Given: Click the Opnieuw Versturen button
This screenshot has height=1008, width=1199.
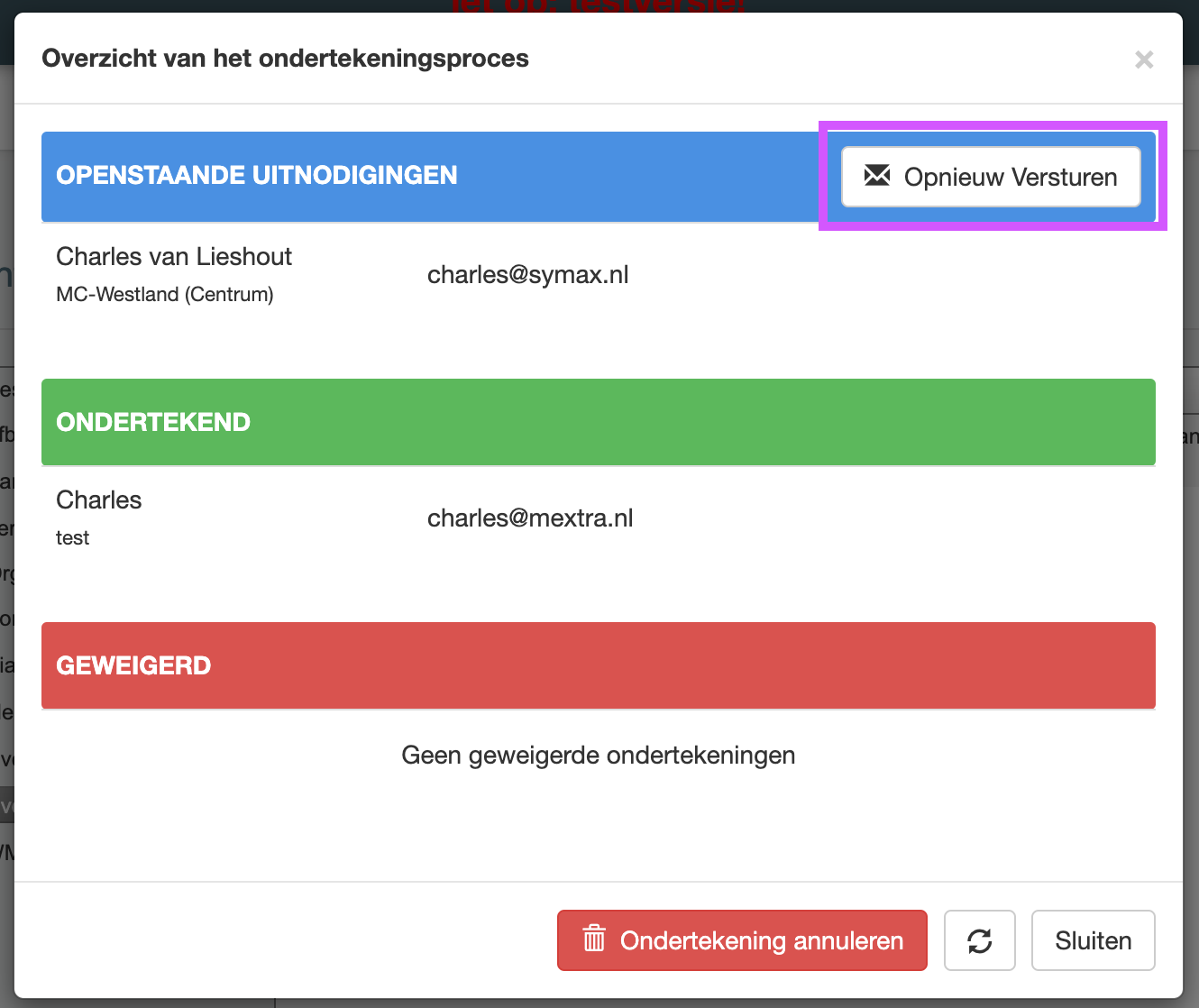Looking at the screenshot, I should [991, 177].
